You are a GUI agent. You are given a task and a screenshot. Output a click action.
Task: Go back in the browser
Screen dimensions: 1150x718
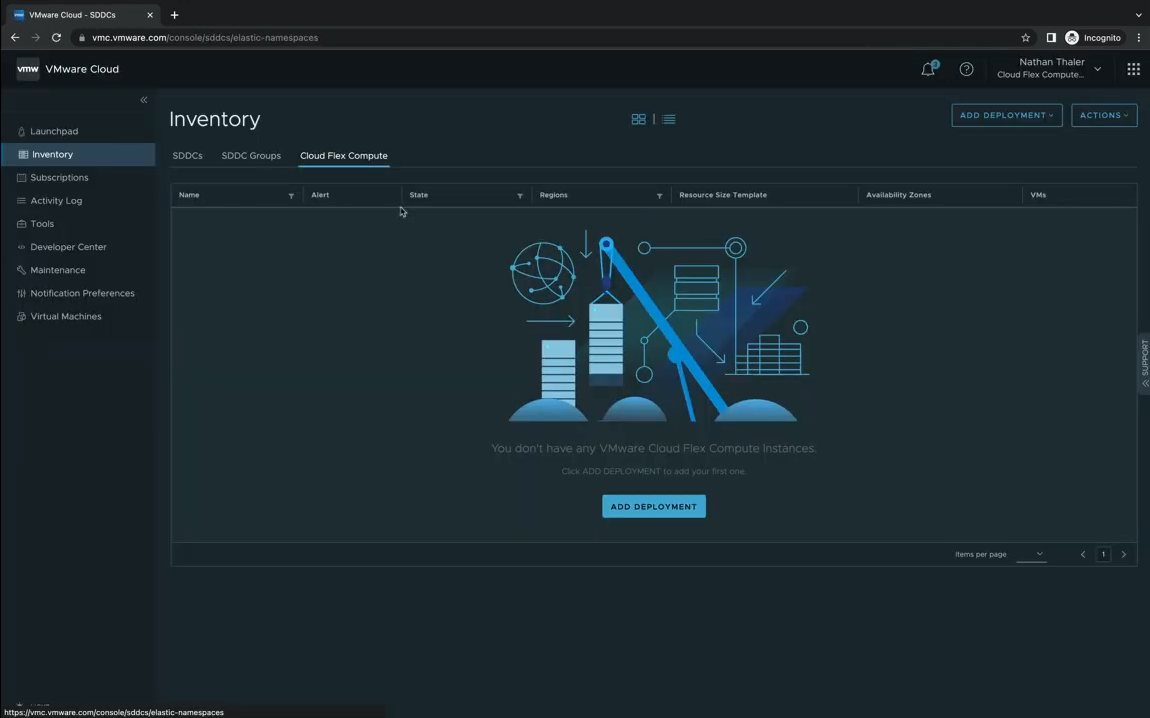coord(15,37)
